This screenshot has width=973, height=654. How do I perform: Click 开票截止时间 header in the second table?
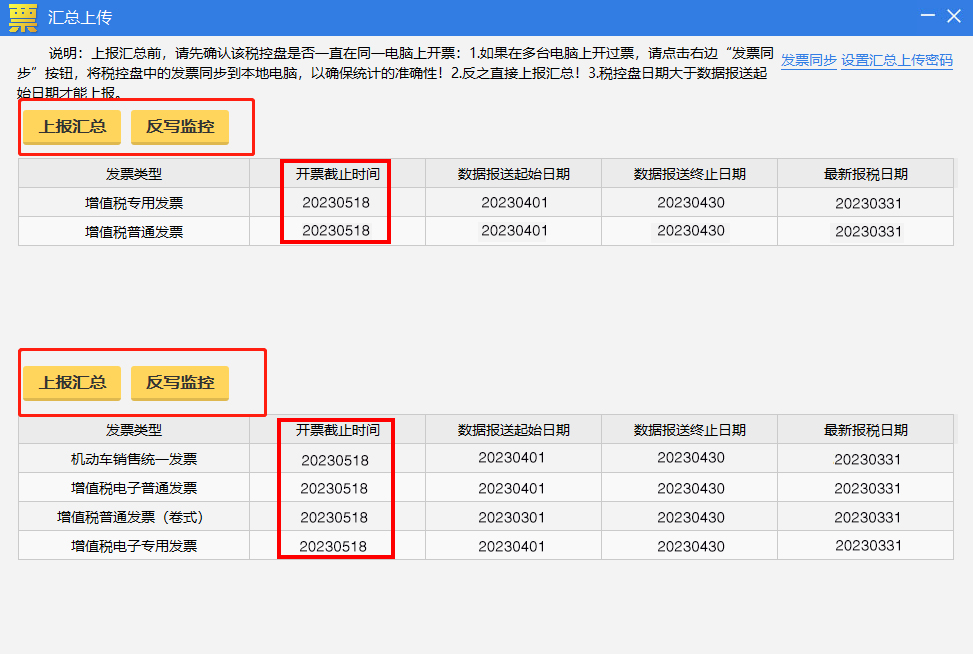[338, 430]
